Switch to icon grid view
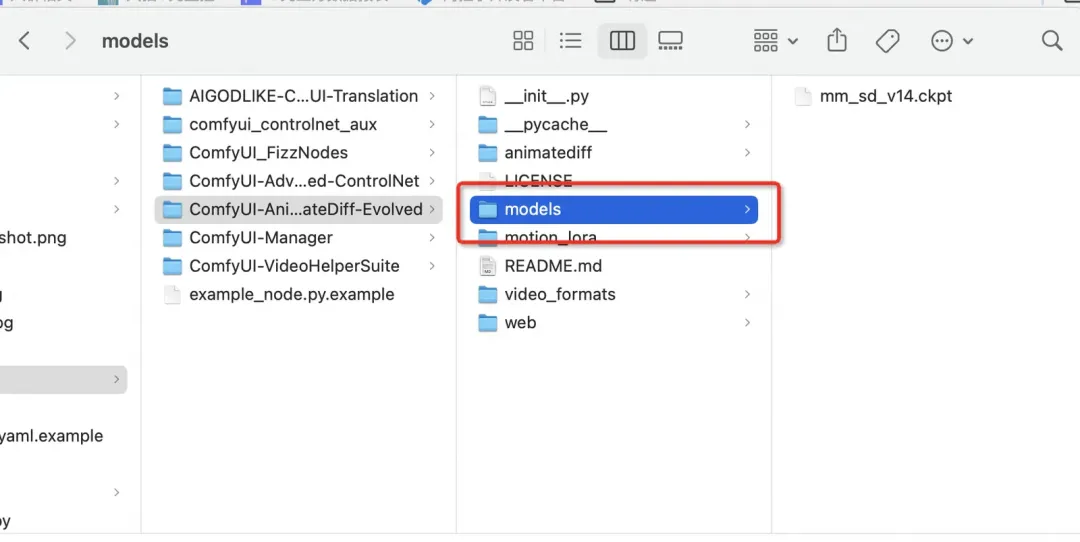 [x=523, y=41]
